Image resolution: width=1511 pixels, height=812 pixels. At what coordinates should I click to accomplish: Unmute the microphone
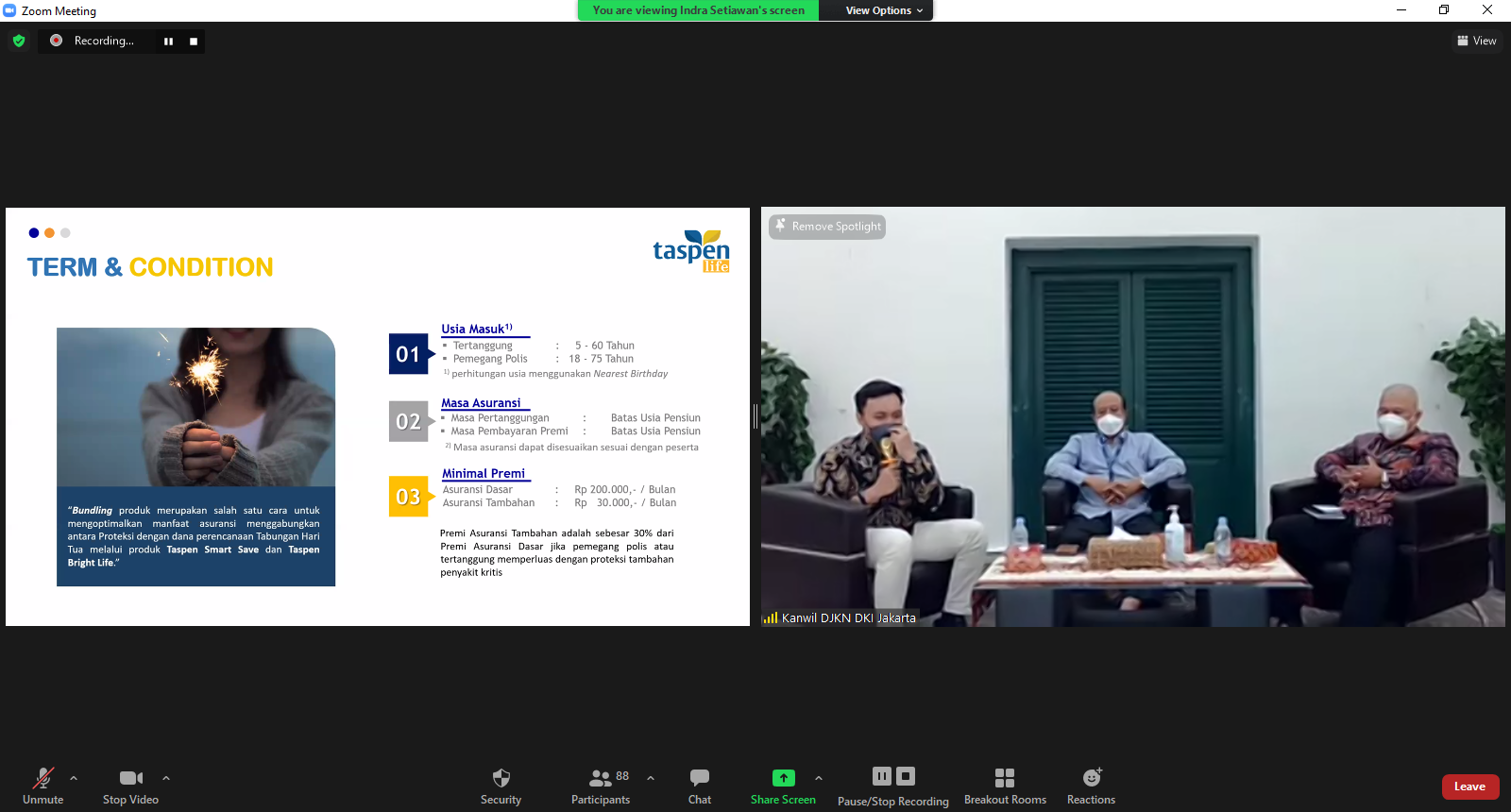click(43, 786)
